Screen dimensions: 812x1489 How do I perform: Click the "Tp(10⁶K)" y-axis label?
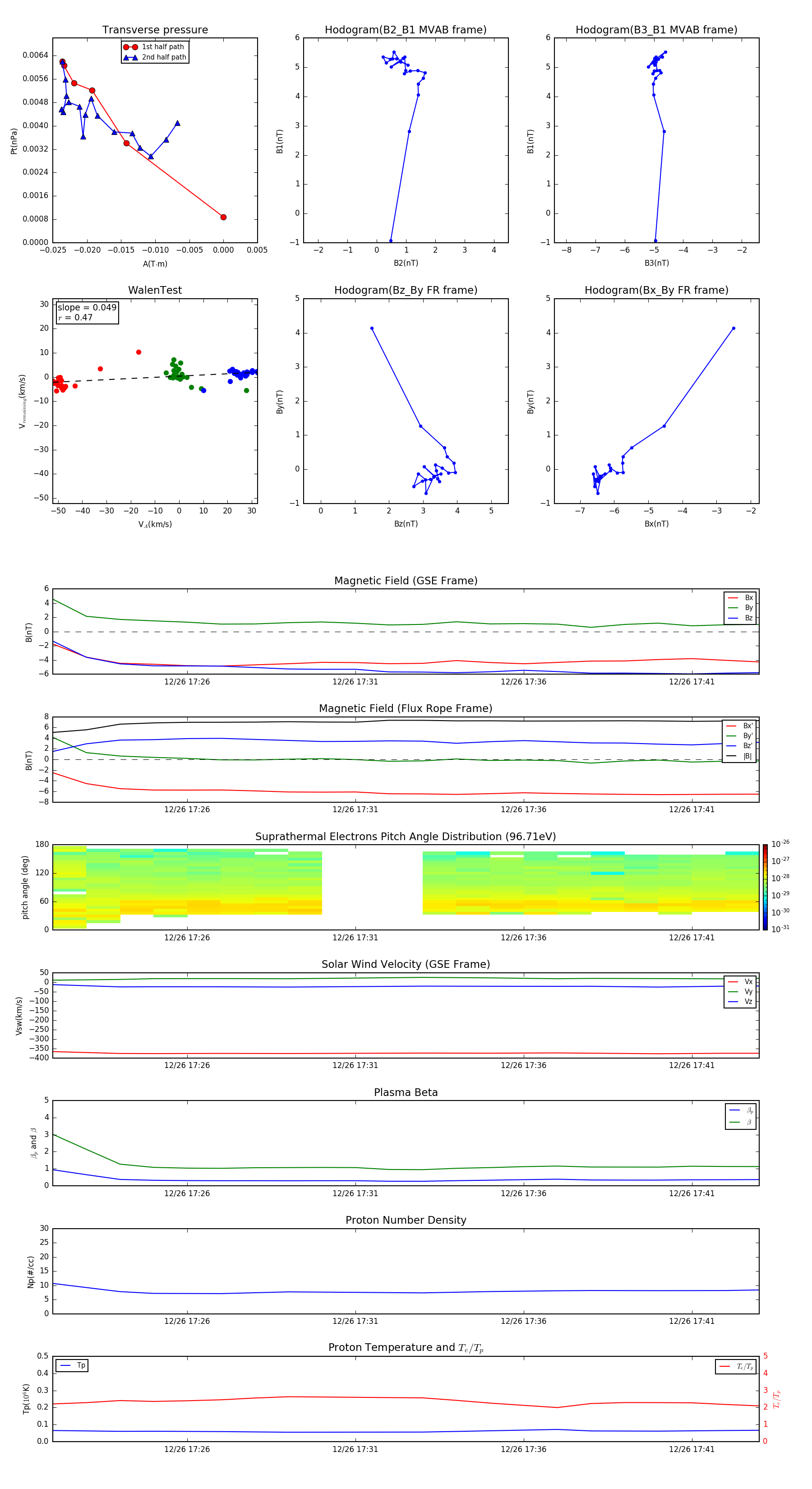26,1399
